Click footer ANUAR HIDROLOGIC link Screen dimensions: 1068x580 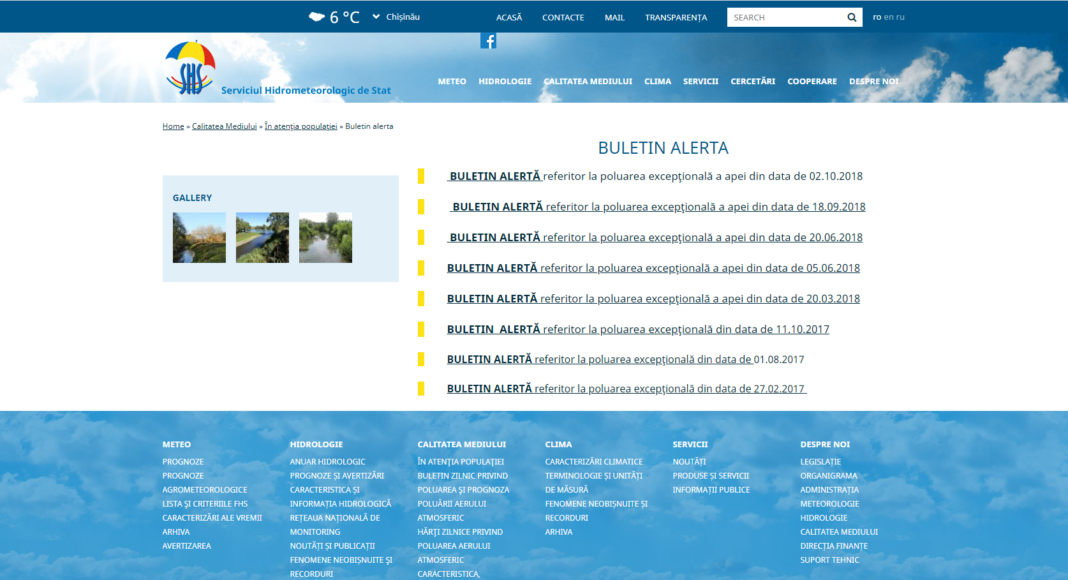[x=328, y=462]
